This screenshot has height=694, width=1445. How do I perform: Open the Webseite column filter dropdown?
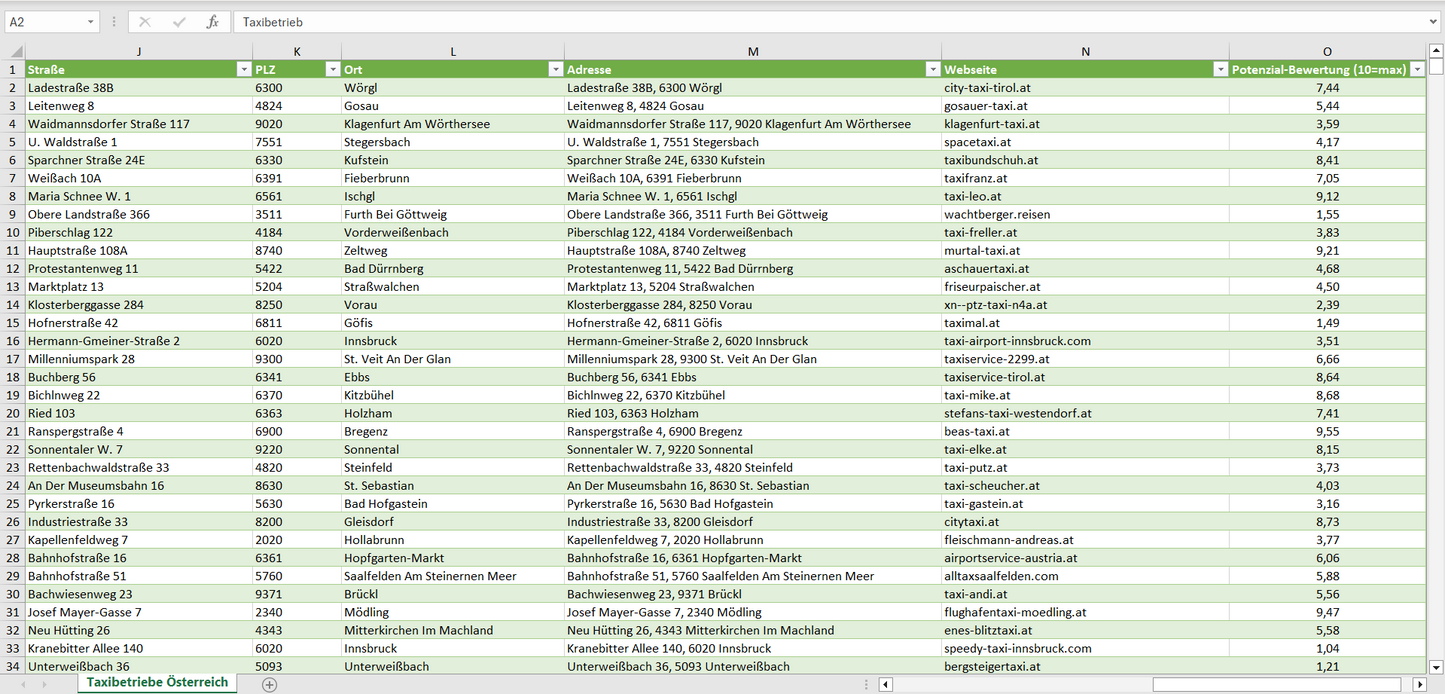tap(1220, 70)
